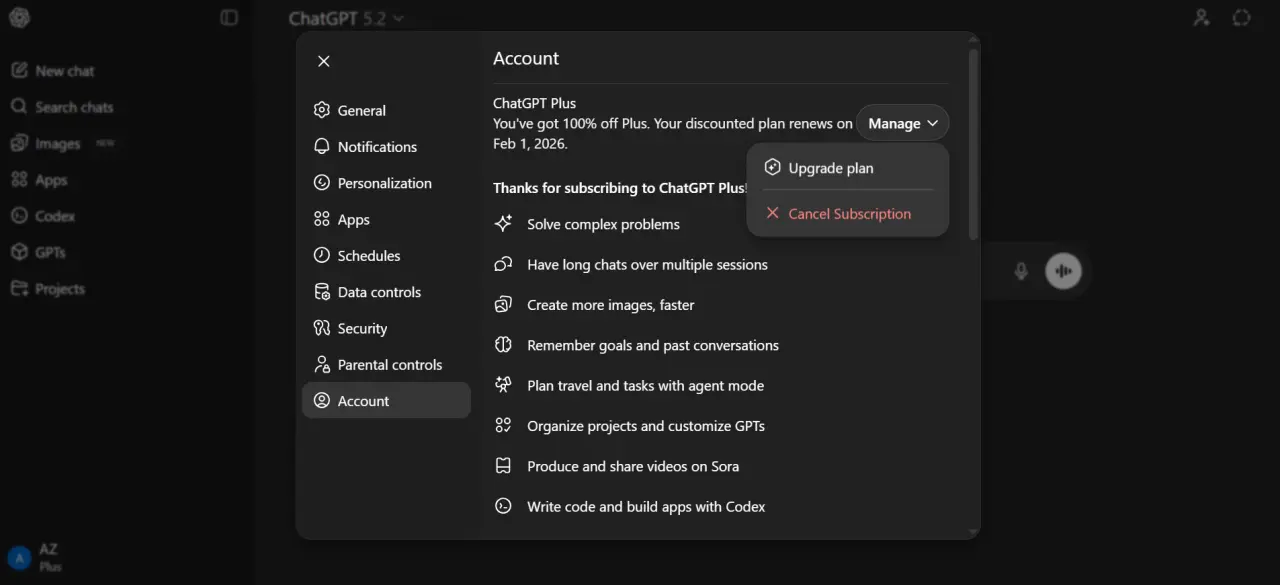Click the Notifications bell icon
Image resolution: width=1280 pixels, height=585 pixels.
click(x=321, y=146)
